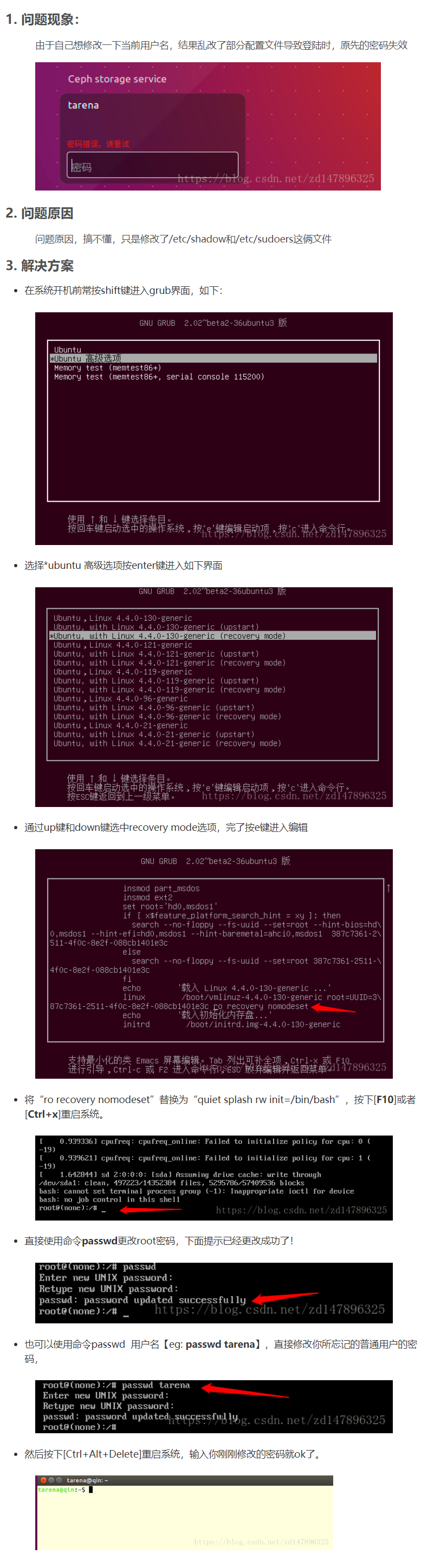Pick the Linux 4.4.0-21-generic (upstart) entry
434x1568 pixels.
click(154, 734)
